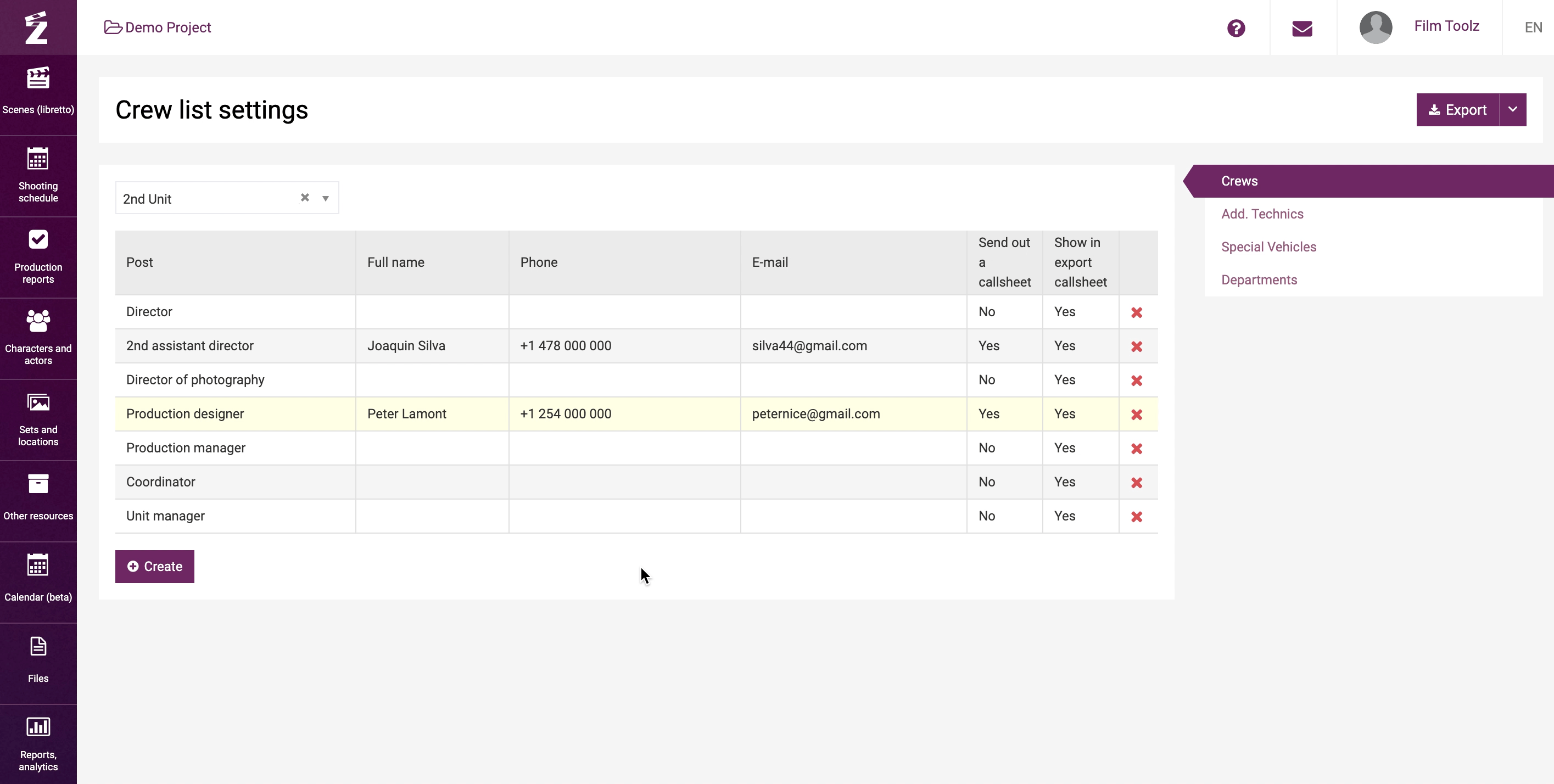Click Unit manager's Send out 'No'
The width and height of the screenshot is (1554, 784).
tap(986, 516)
